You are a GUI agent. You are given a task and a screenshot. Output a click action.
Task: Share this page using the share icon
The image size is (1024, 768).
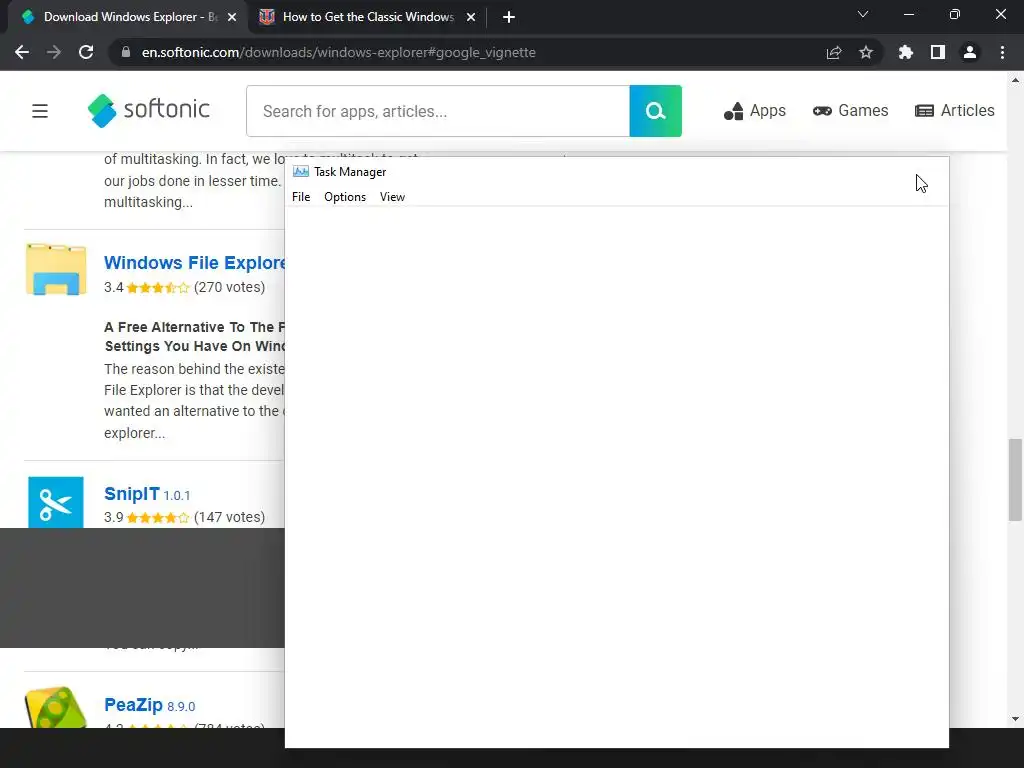[834, 52]
